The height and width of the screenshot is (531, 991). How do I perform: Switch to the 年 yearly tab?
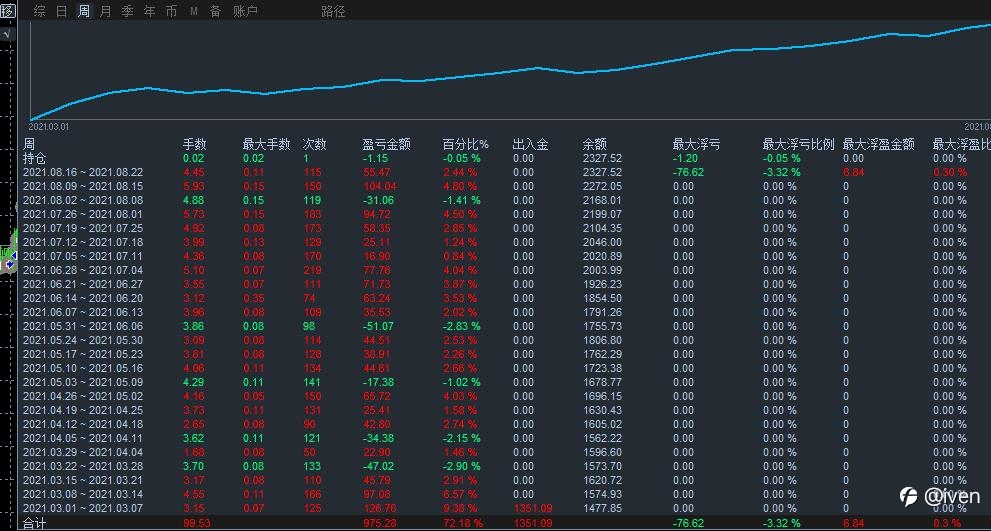150,11
